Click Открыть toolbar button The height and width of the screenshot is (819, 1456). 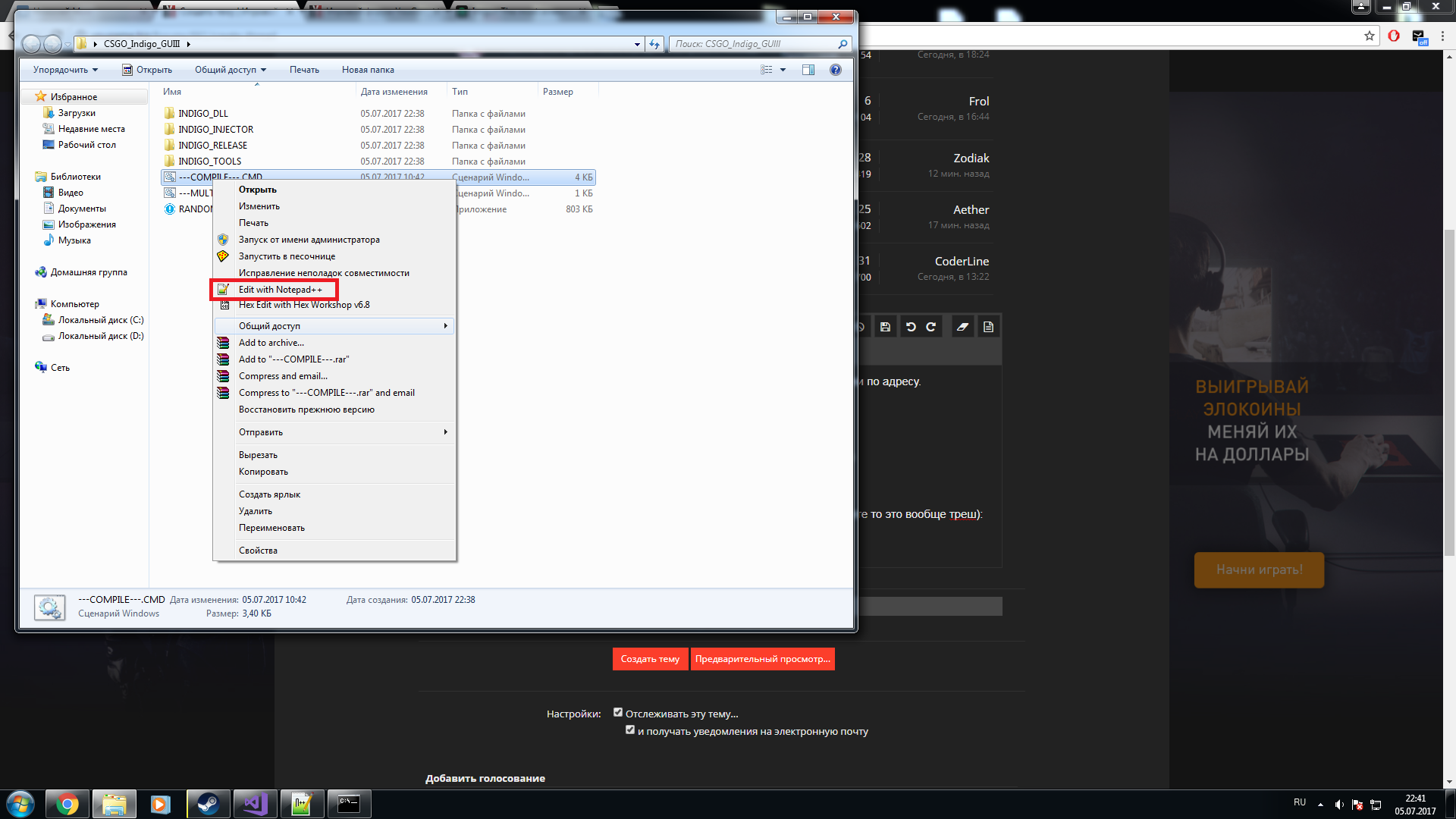pyautogui.click(x=147, y=70)
